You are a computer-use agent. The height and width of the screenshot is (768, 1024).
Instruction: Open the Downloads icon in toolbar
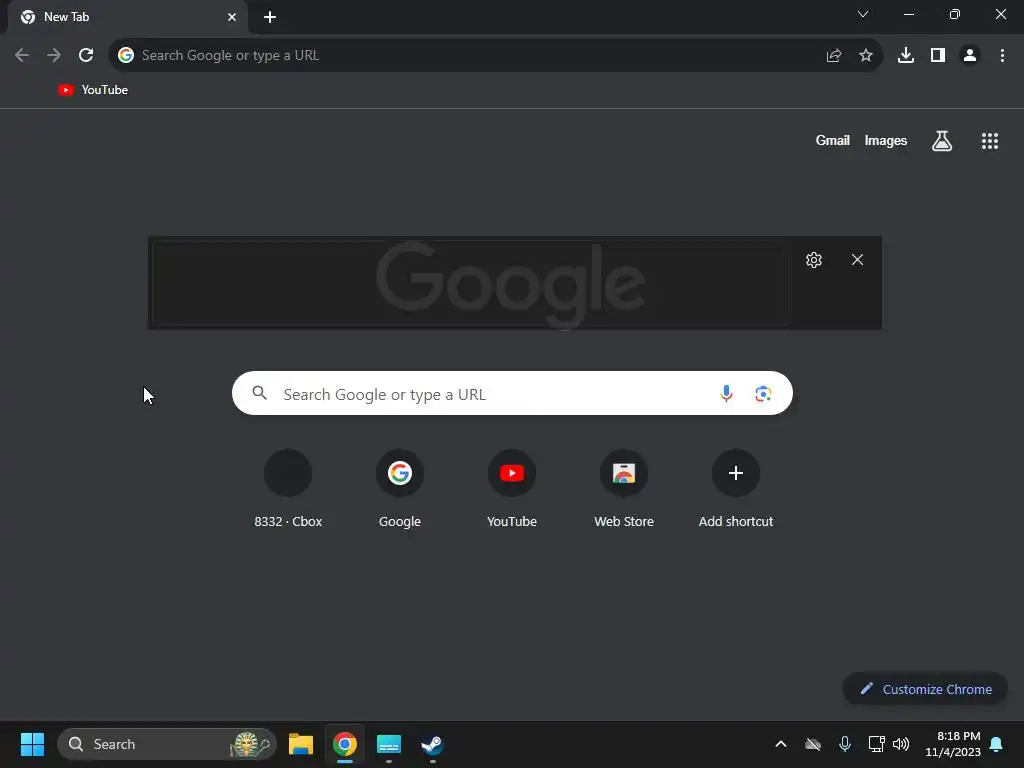(906, 56)
